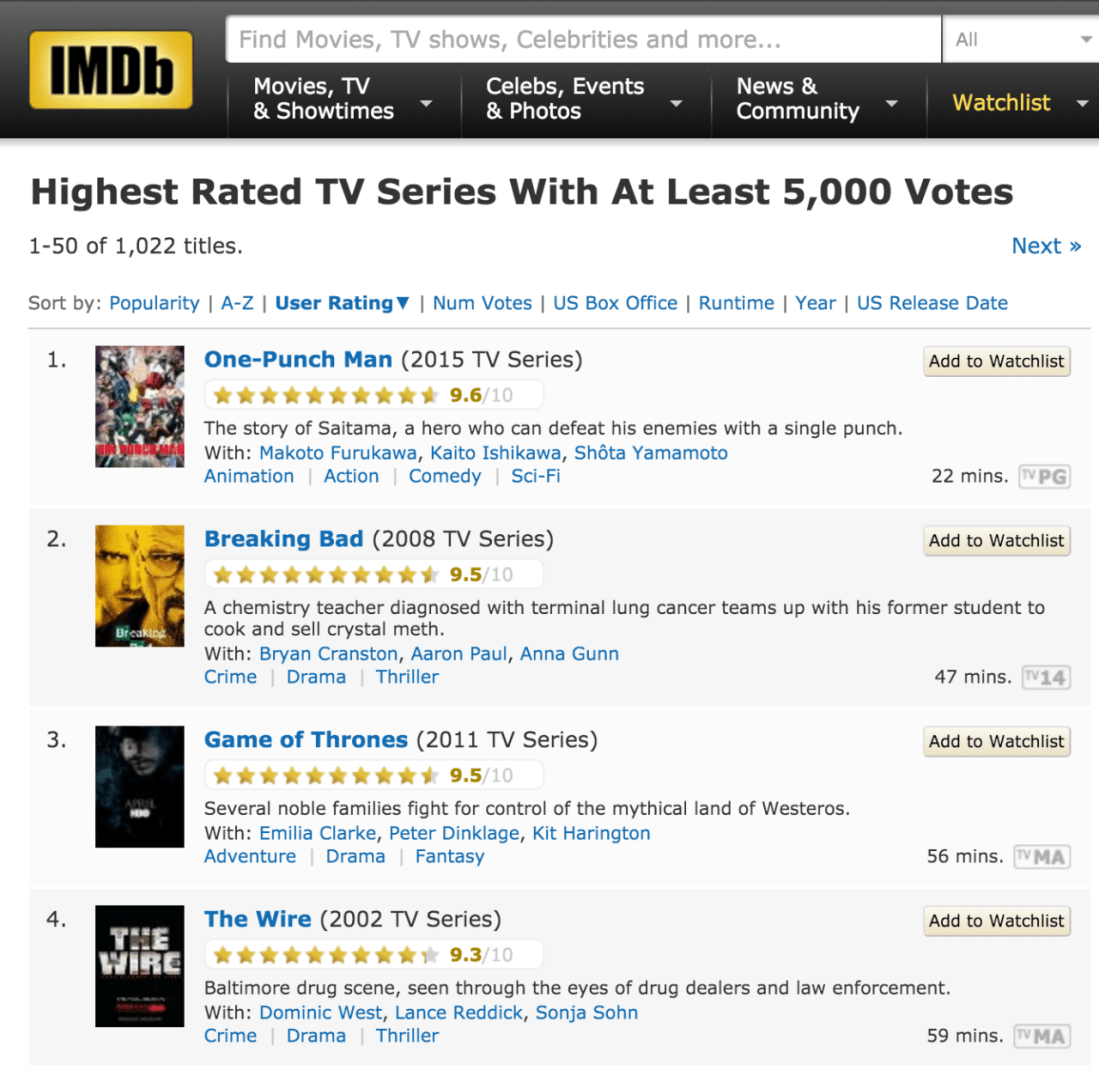Open the One-Punch Man poster thumbnail
The width and height of the screenshot is (1099, 1070).
point(140,406)
